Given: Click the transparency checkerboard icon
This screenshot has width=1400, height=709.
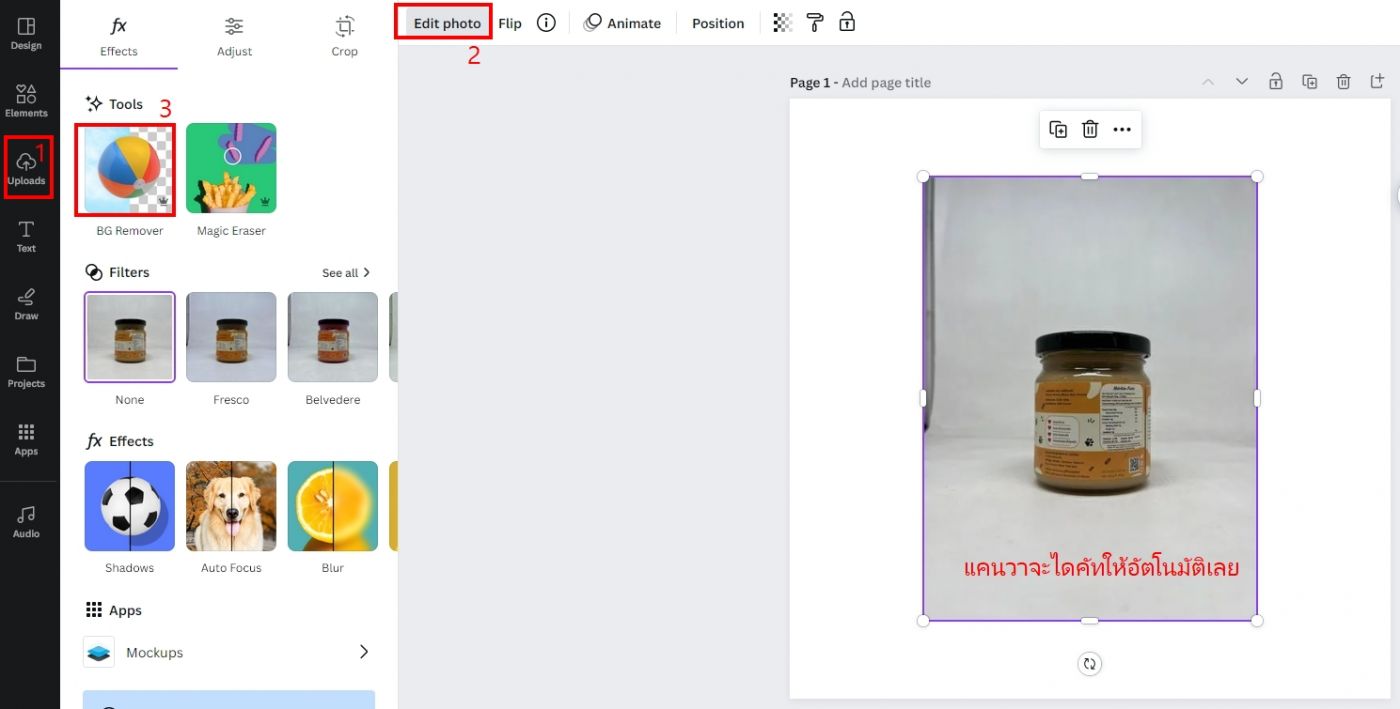Looking at the screenshot, I should tap(782, 23).
